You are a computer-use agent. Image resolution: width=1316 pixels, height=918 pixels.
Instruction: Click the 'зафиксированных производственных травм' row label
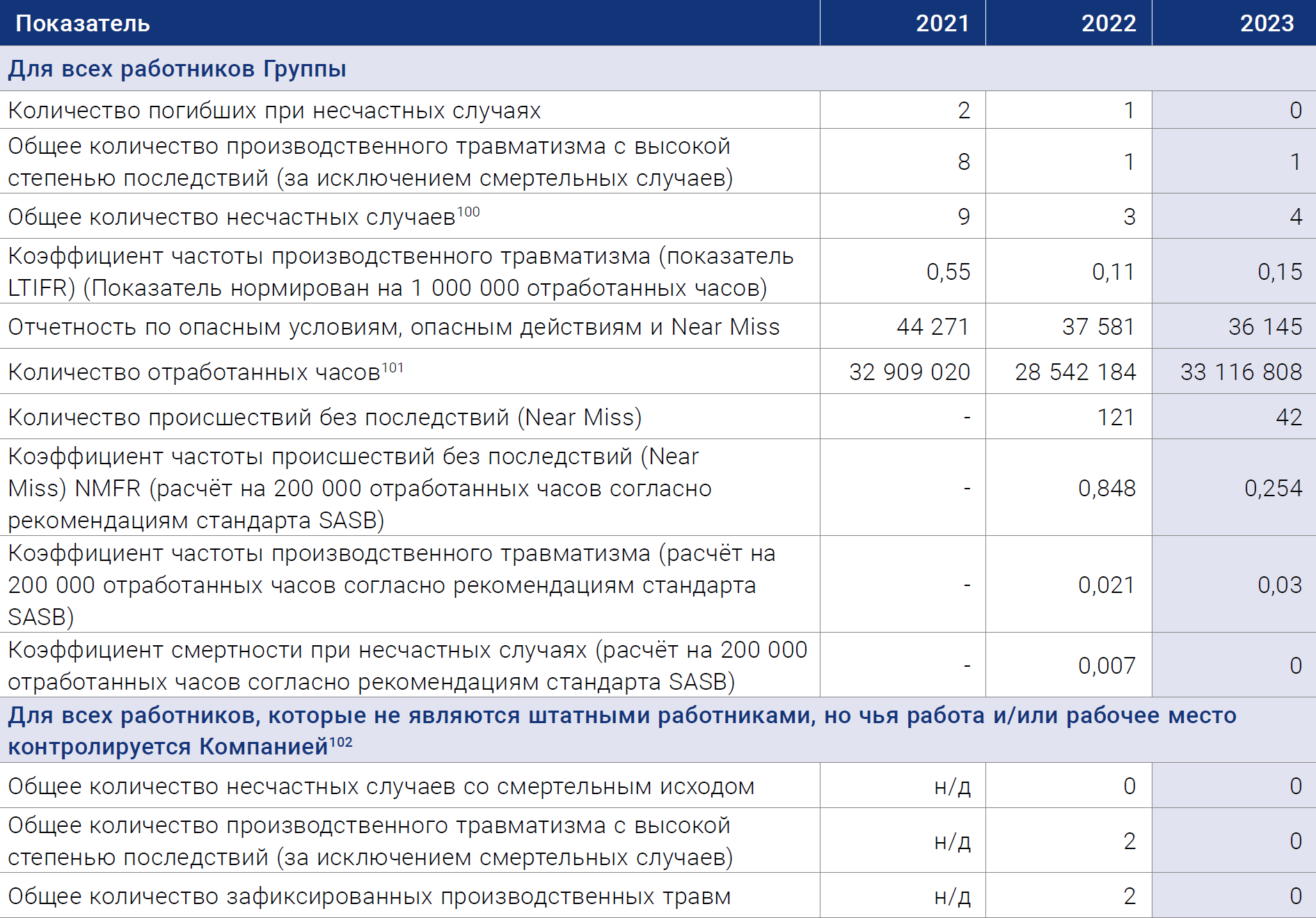tap(370, 896)
